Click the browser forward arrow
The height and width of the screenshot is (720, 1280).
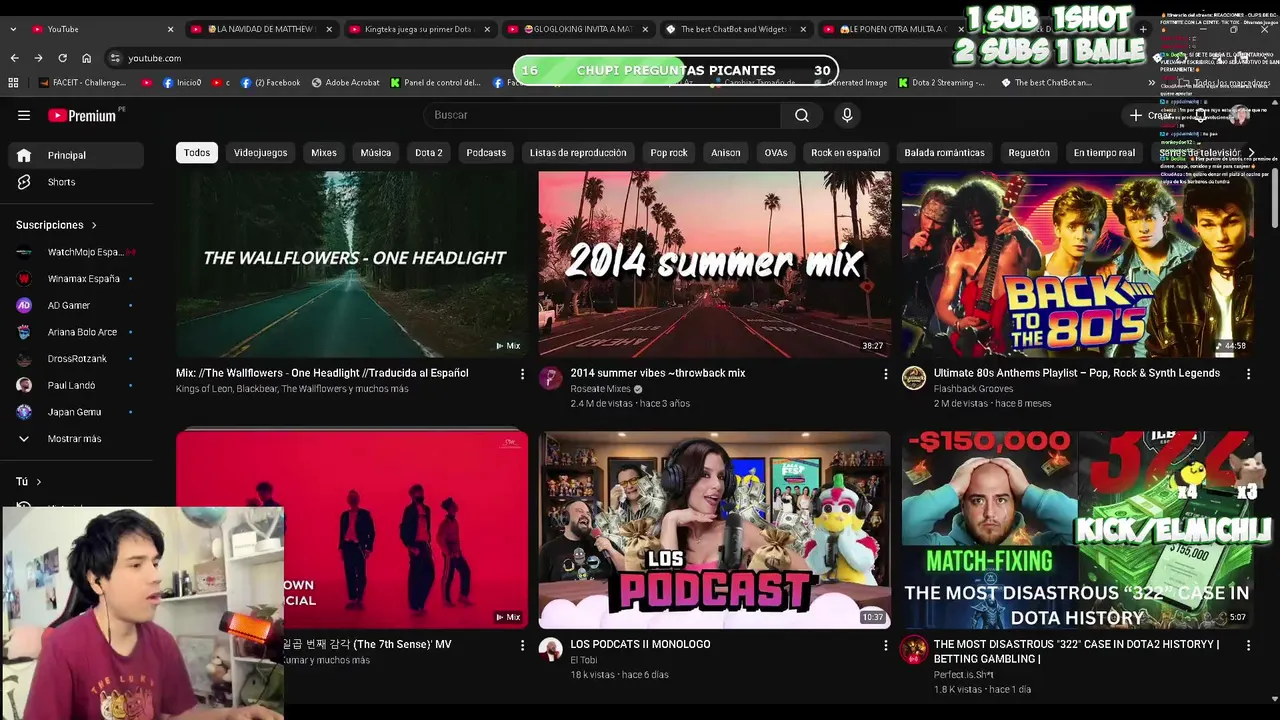tap(38, 58)
